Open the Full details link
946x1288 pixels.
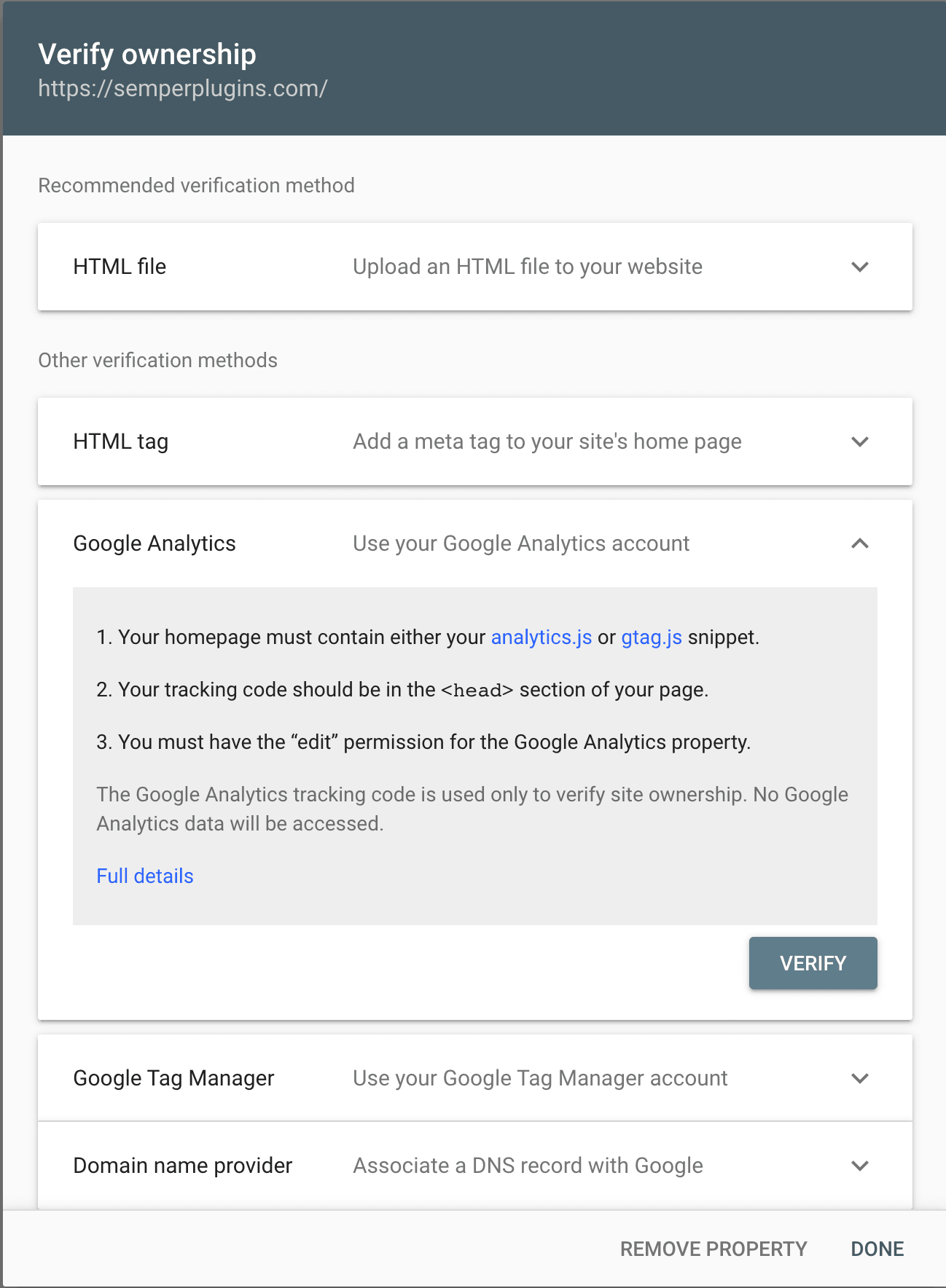145,876
